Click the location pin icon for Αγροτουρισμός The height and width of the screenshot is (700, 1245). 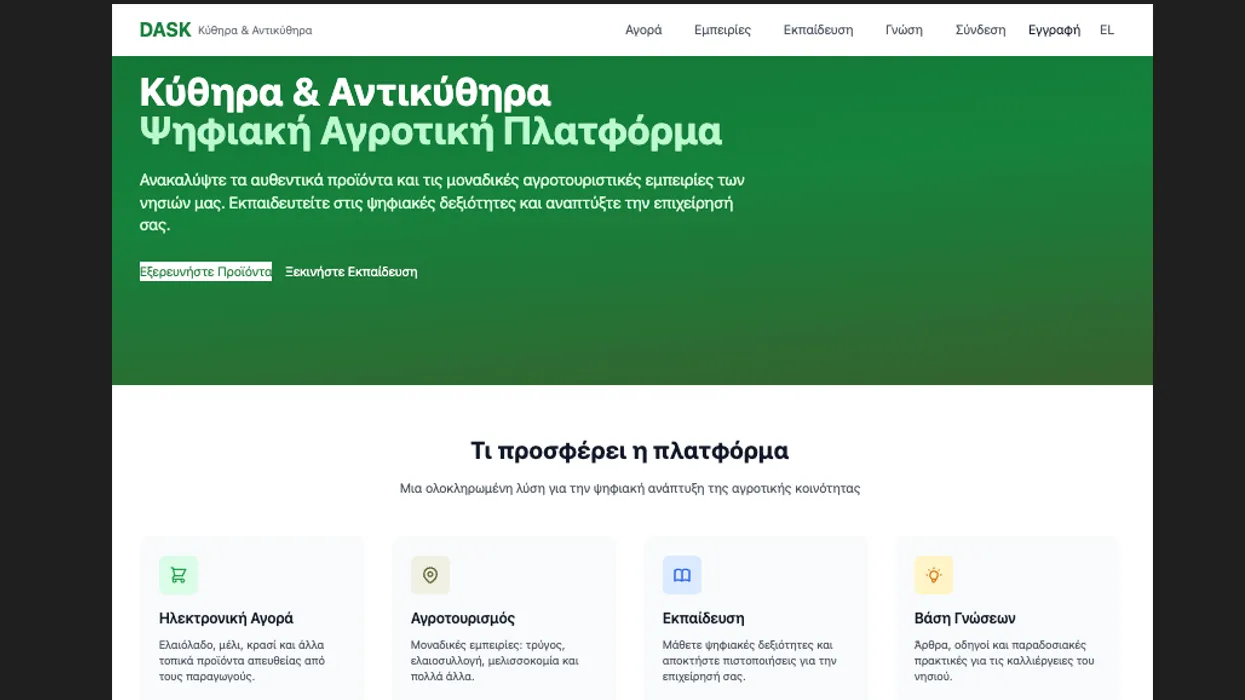tap(430, 575)
